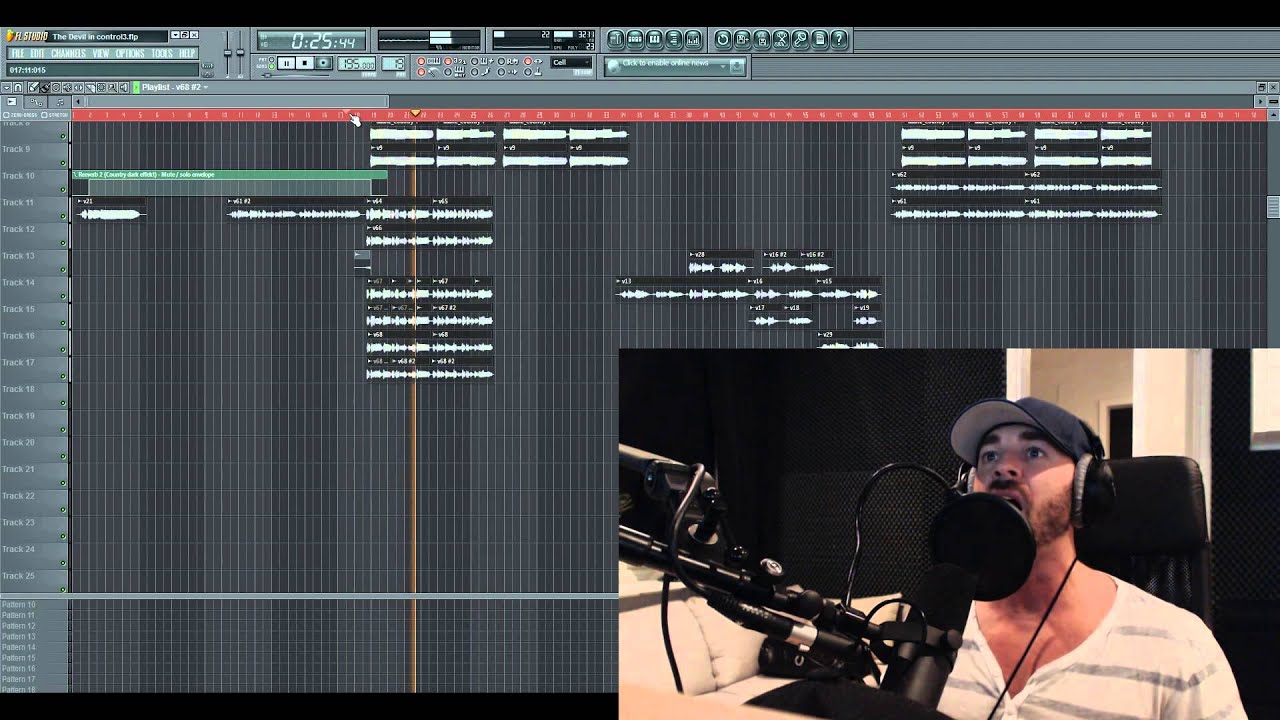Choose the Select tool in Playlist
Viewport: 1280px width, 720px height.
pos(101,87)
